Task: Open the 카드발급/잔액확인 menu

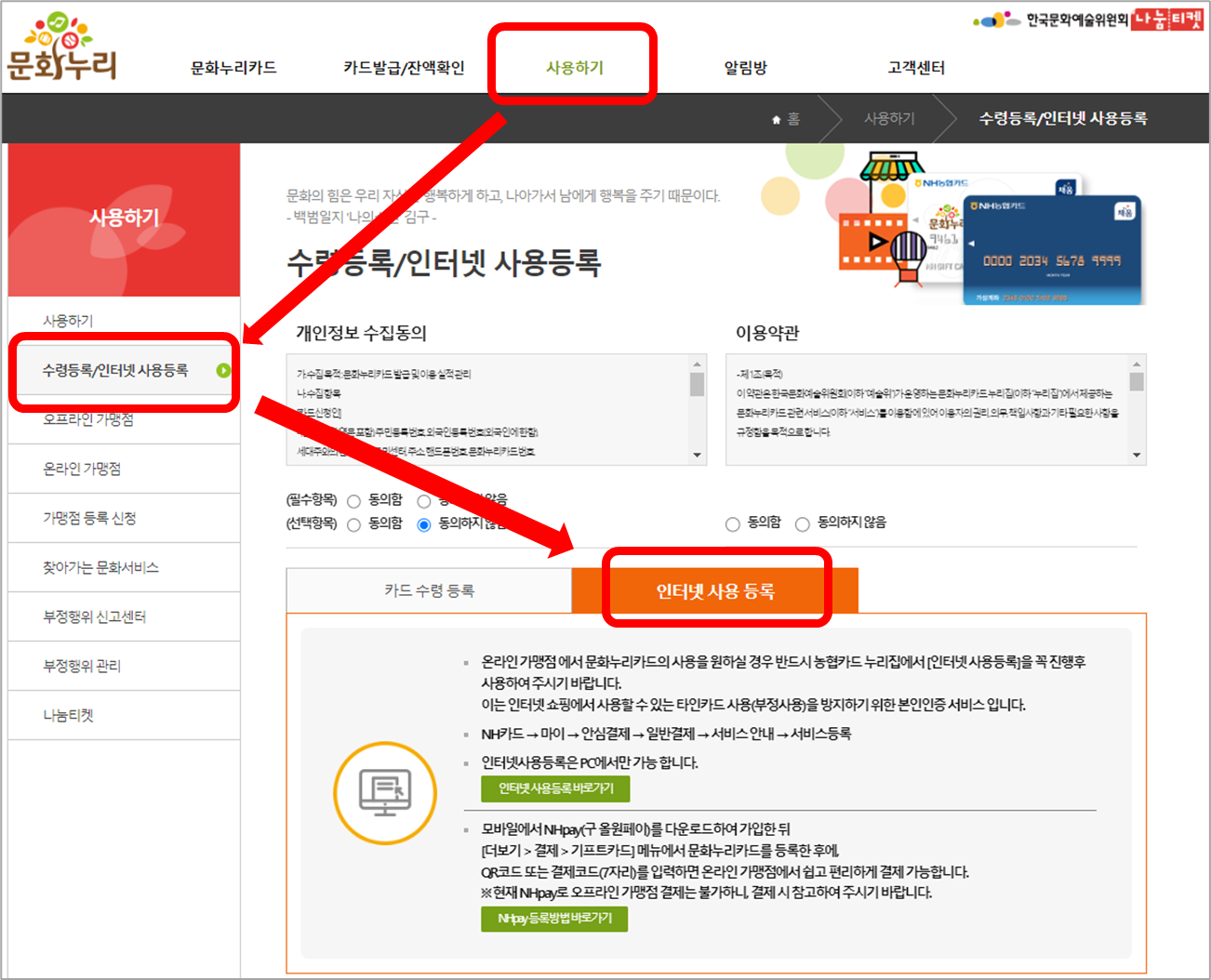Action: [404, 68]
